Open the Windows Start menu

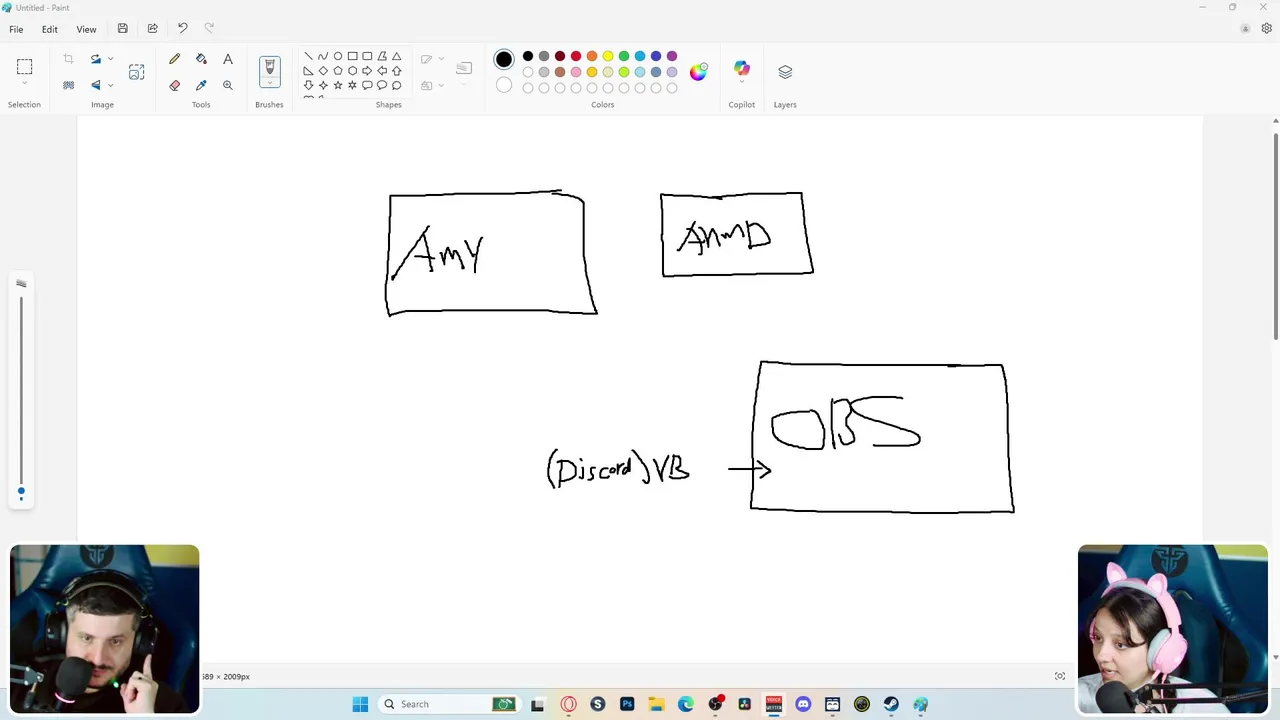tap(360, 704)
